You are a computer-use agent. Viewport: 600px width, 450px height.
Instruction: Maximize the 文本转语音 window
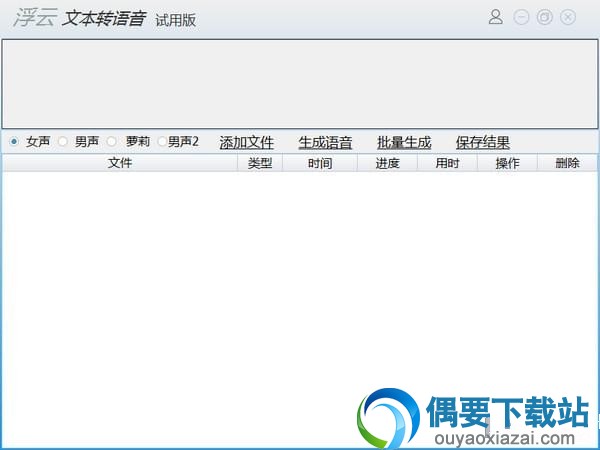point(545,17)
